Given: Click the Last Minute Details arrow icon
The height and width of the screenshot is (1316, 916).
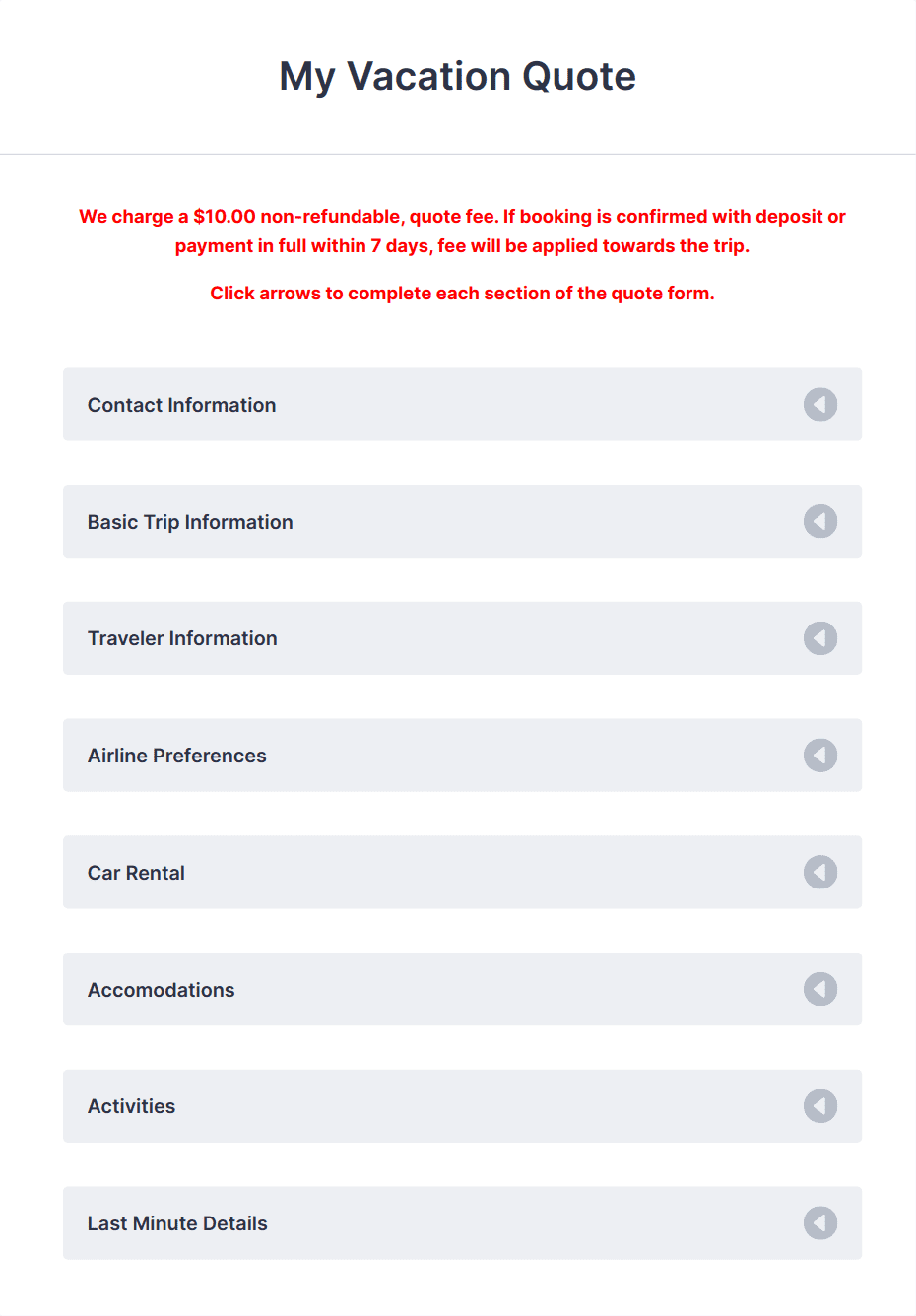Looking at the screenshot, I should click(820, 1222).
